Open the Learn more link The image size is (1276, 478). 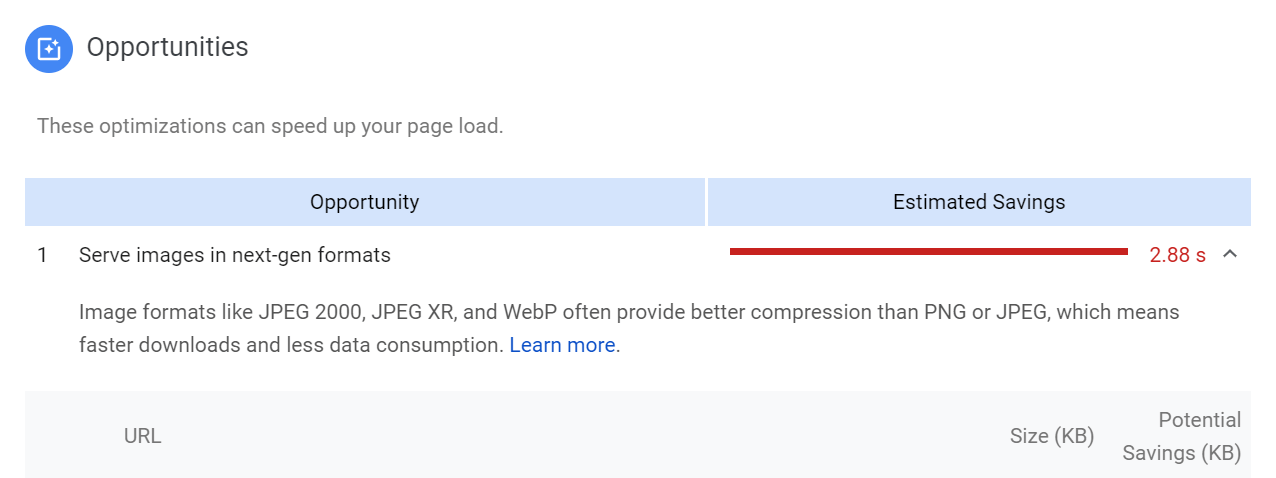[x=562, y=345]
